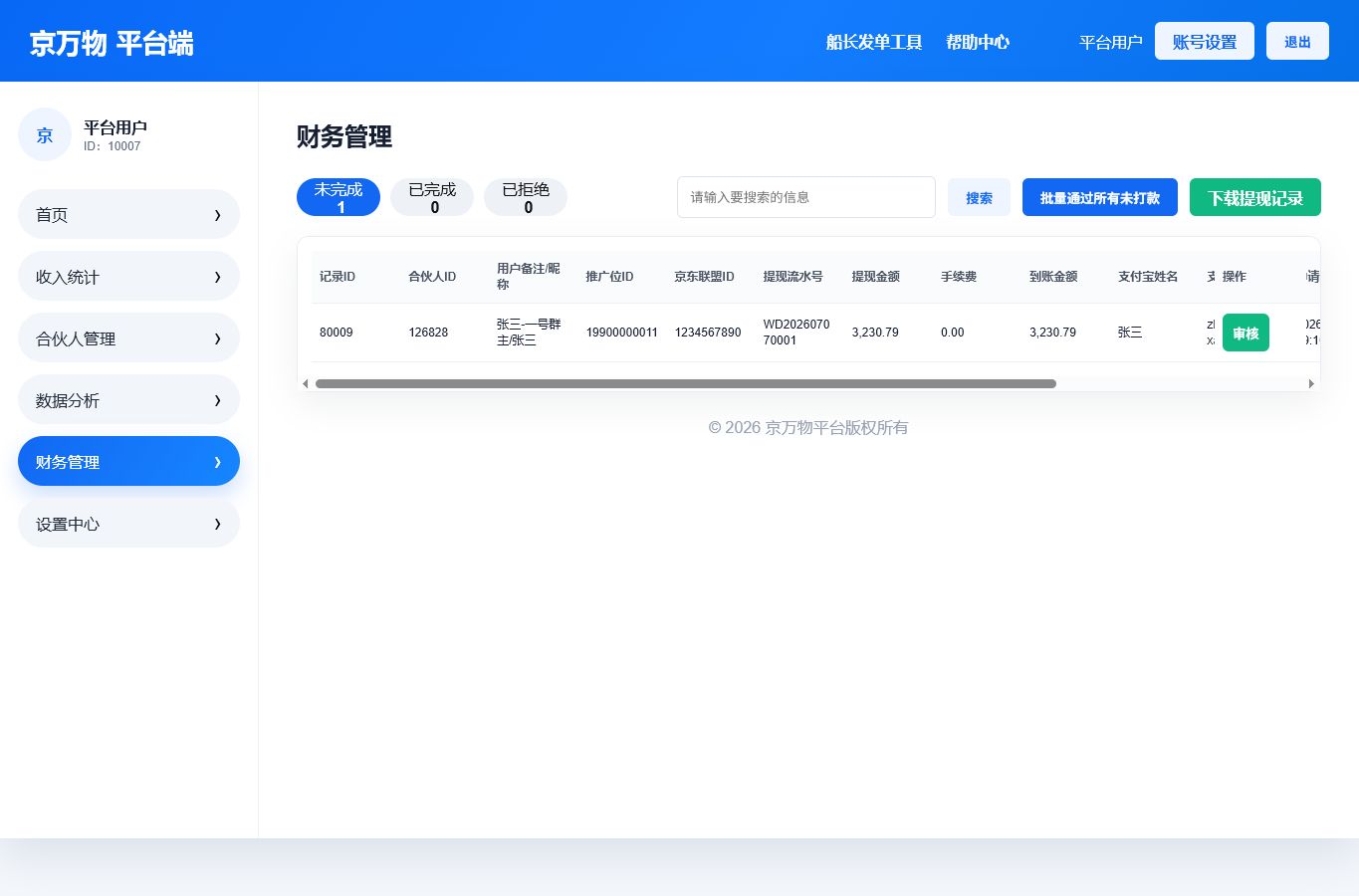This screenshot has height=896, width=1359.
Task: Expand the 首页 chevron arrow
Action: pos(217,215)
